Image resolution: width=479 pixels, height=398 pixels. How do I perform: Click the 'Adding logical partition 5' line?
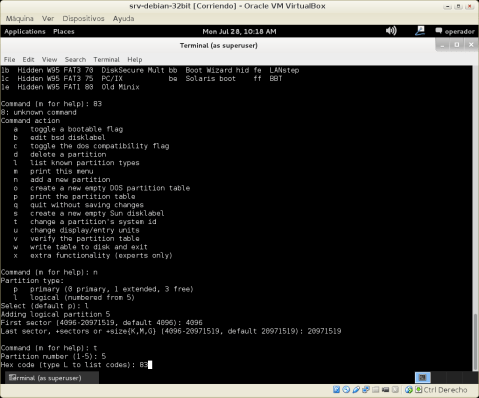tap(55, 314)
